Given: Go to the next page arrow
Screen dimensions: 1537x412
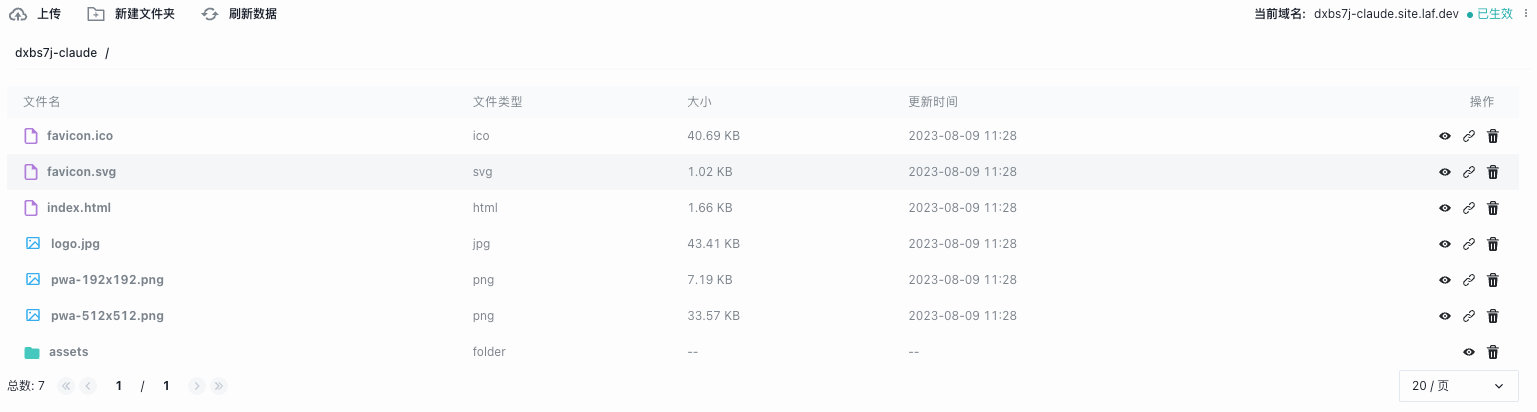Looking at the screenshot, I should [x=197, y=386].
